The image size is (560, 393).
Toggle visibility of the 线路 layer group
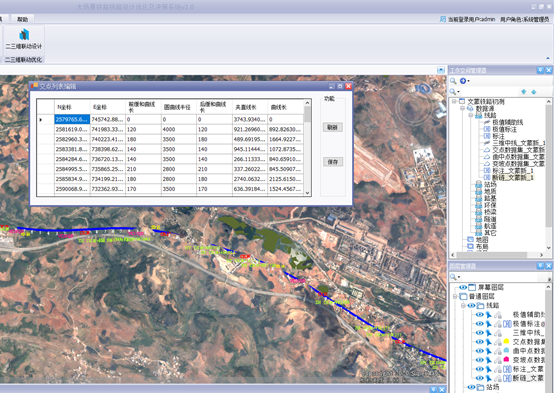click(471, 305)
